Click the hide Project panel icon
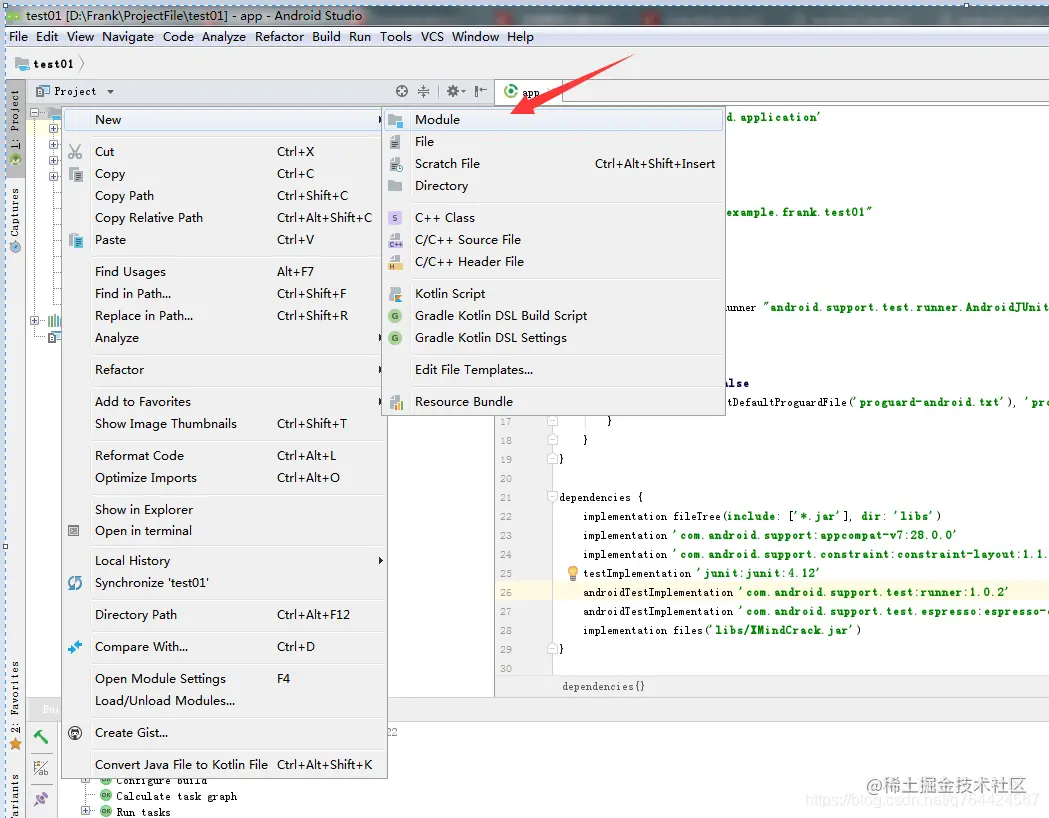Screen dimensions: 1049x818 tap(480, 92)
